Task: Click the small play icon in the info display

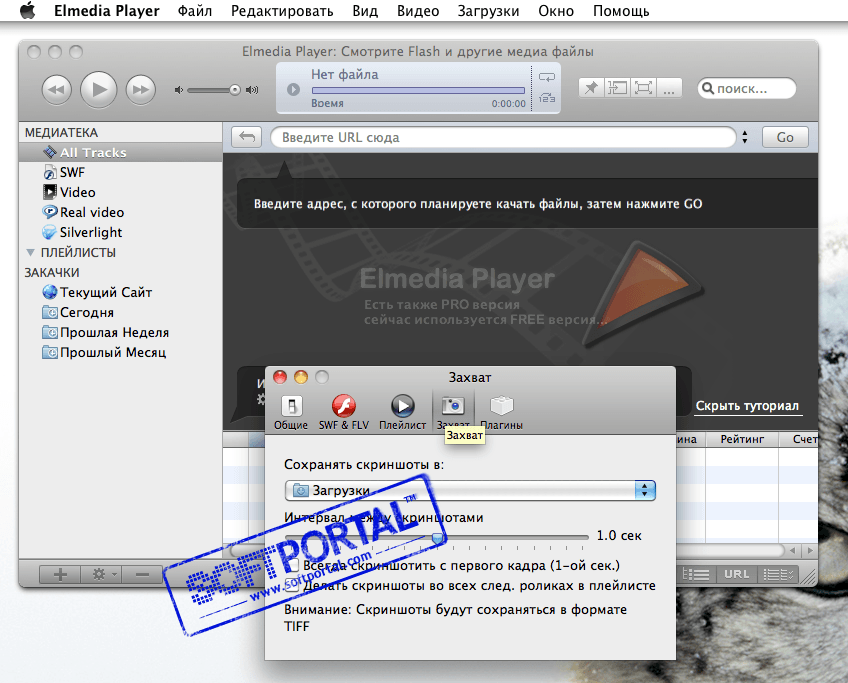Action: point(293,89)
